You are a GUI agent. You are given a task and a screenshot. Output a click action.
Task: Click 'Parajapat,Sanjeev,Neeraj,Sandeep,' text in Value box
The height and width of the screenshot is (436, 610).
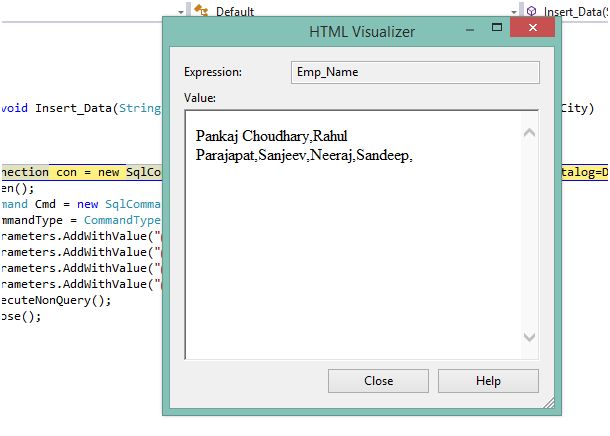coord(304,155)
